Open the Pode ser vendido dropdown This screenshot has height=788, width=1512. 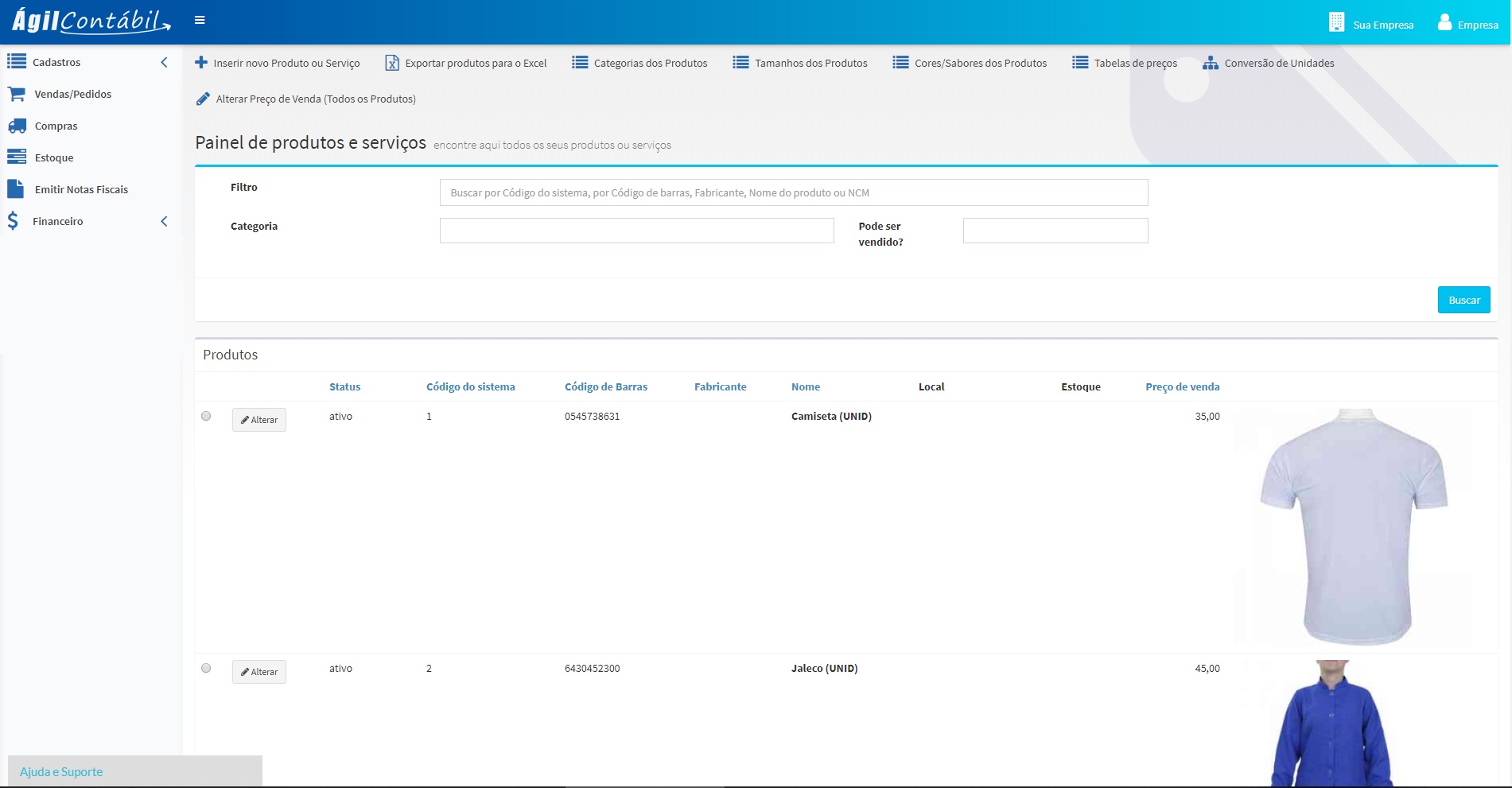click(x=1055, y=231)
